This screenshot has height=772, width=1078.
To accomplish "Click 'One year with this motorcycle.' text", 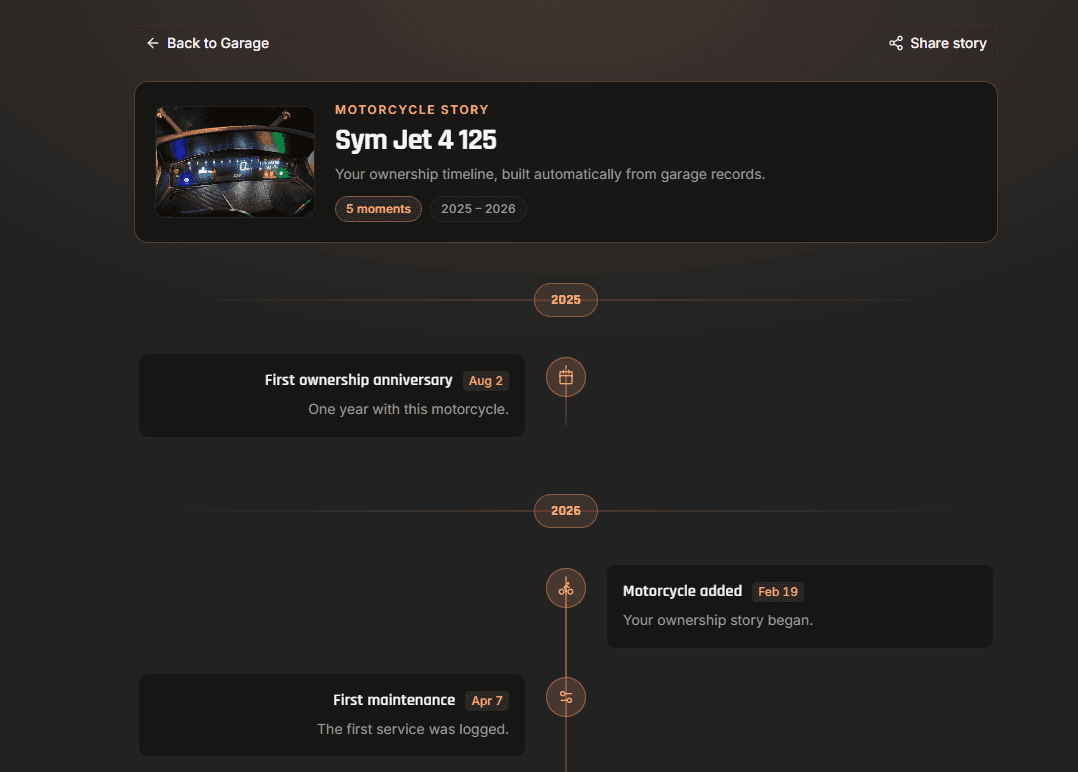I will [408, 409].
